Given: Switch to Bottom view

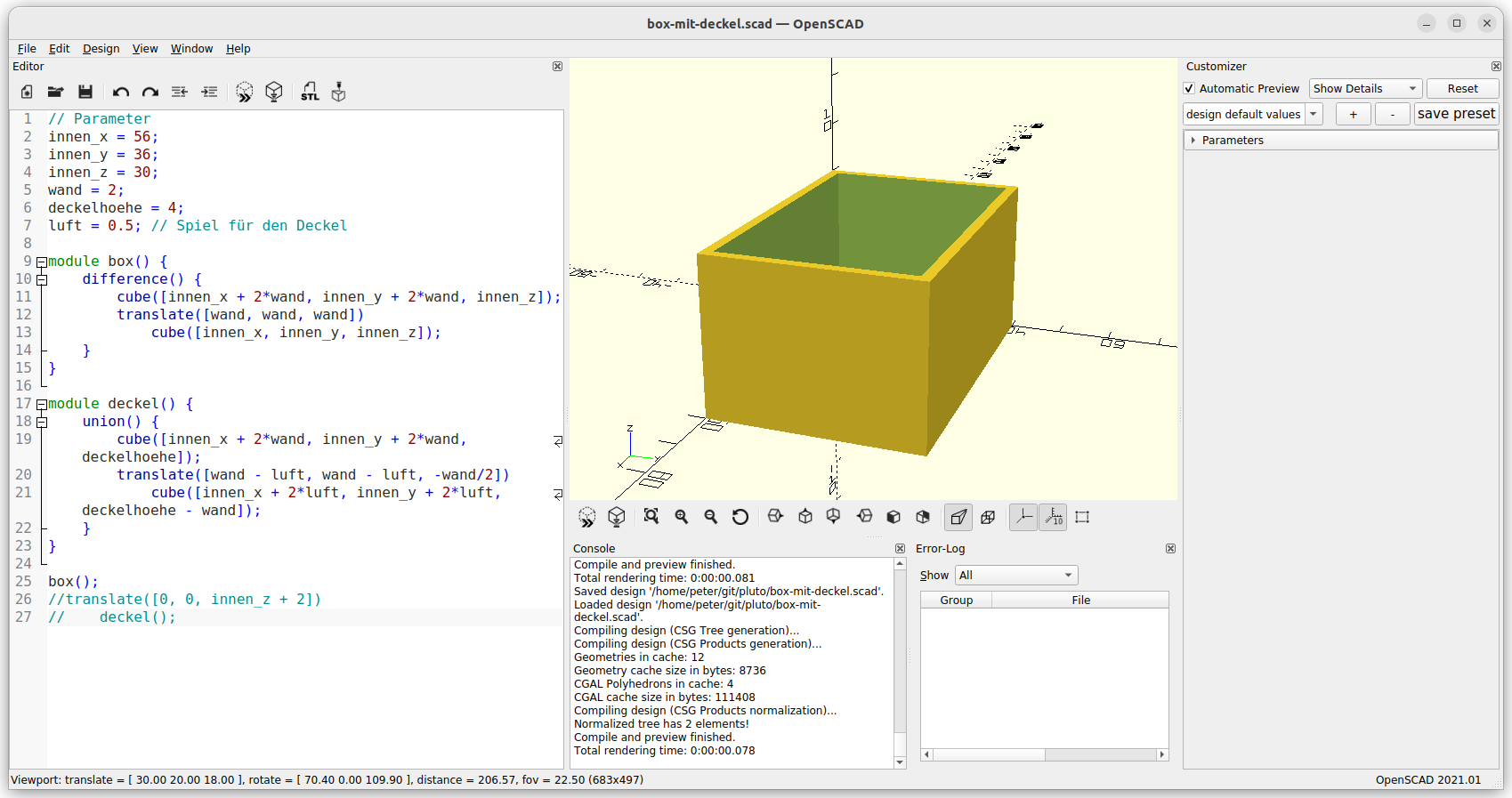Looking at the screenshot, I should [x=834, y=517].
